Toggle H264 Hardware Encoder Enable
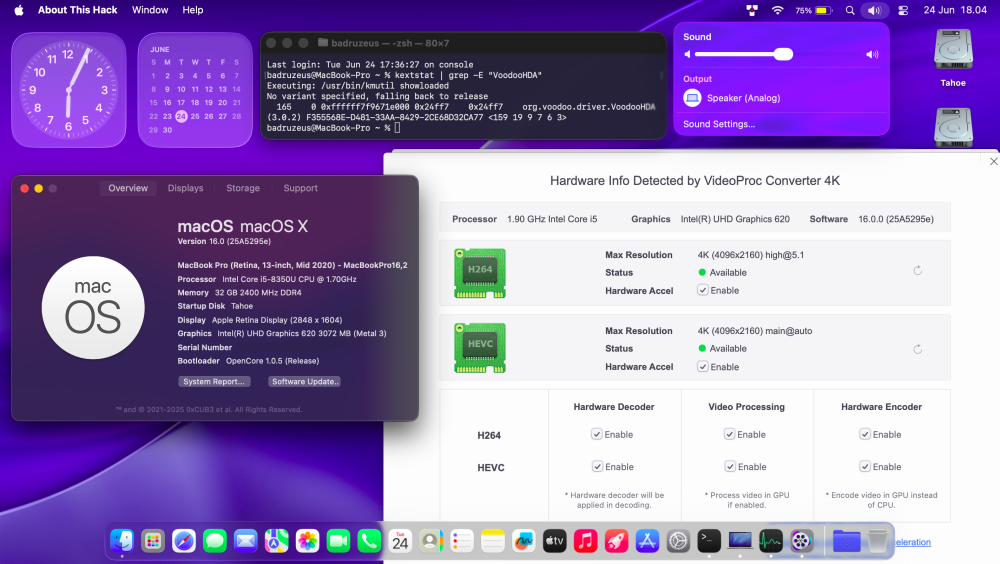Screen dimensions: 1000x564 coord(865,434)
